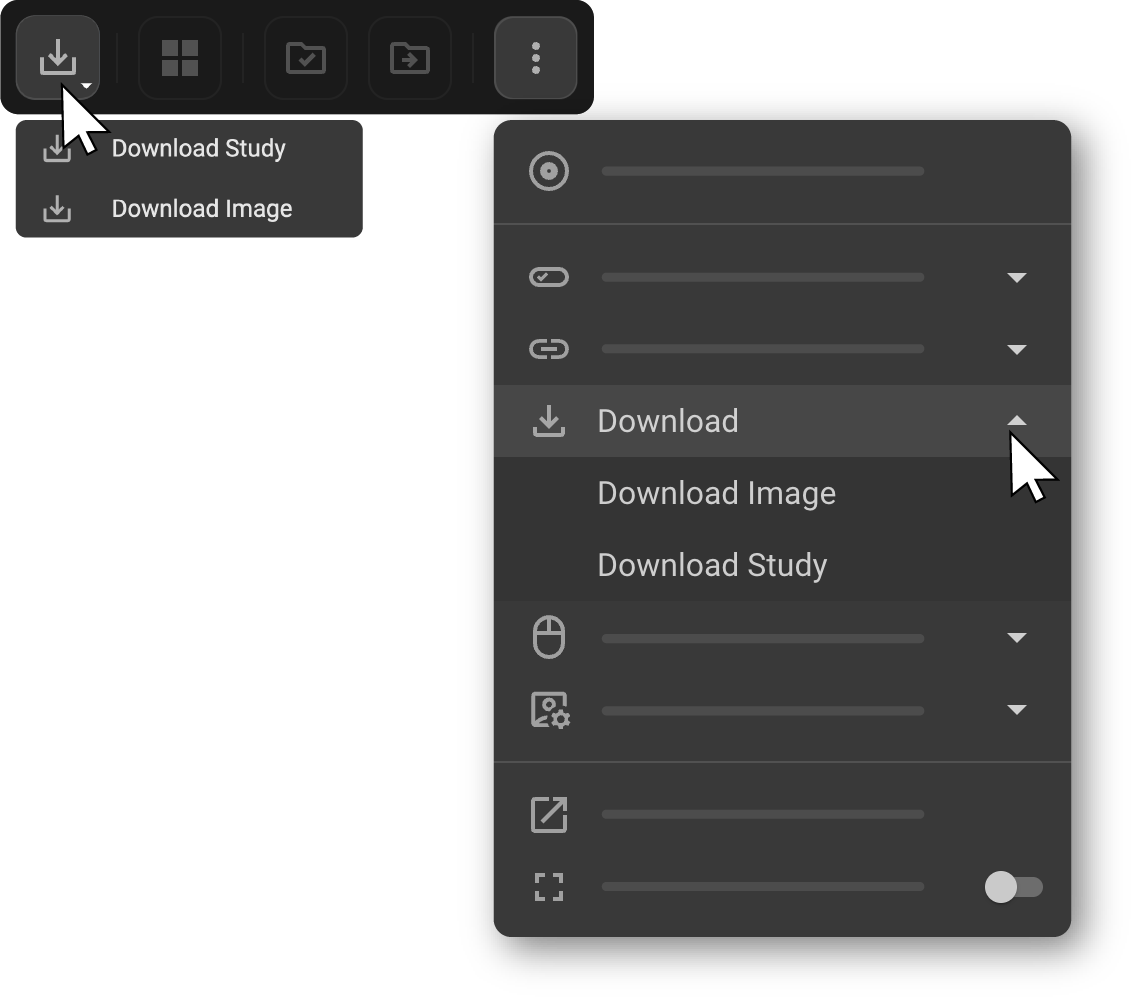This screenshot has width=1140, height=1005.
Task: Click the chain link icon row
Action: point(548,349)
